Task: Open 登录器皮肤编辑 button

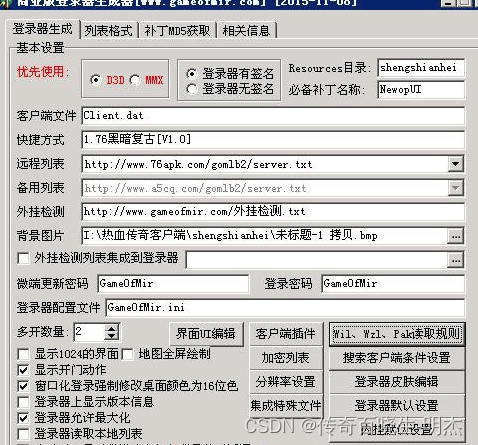Action: 397,382
